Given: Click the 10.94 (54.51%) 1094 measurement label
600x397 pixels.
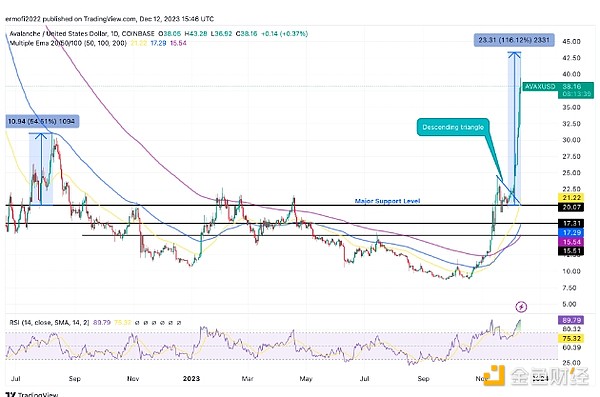Looking at the screenshot, I should click(x=42, y=121).
